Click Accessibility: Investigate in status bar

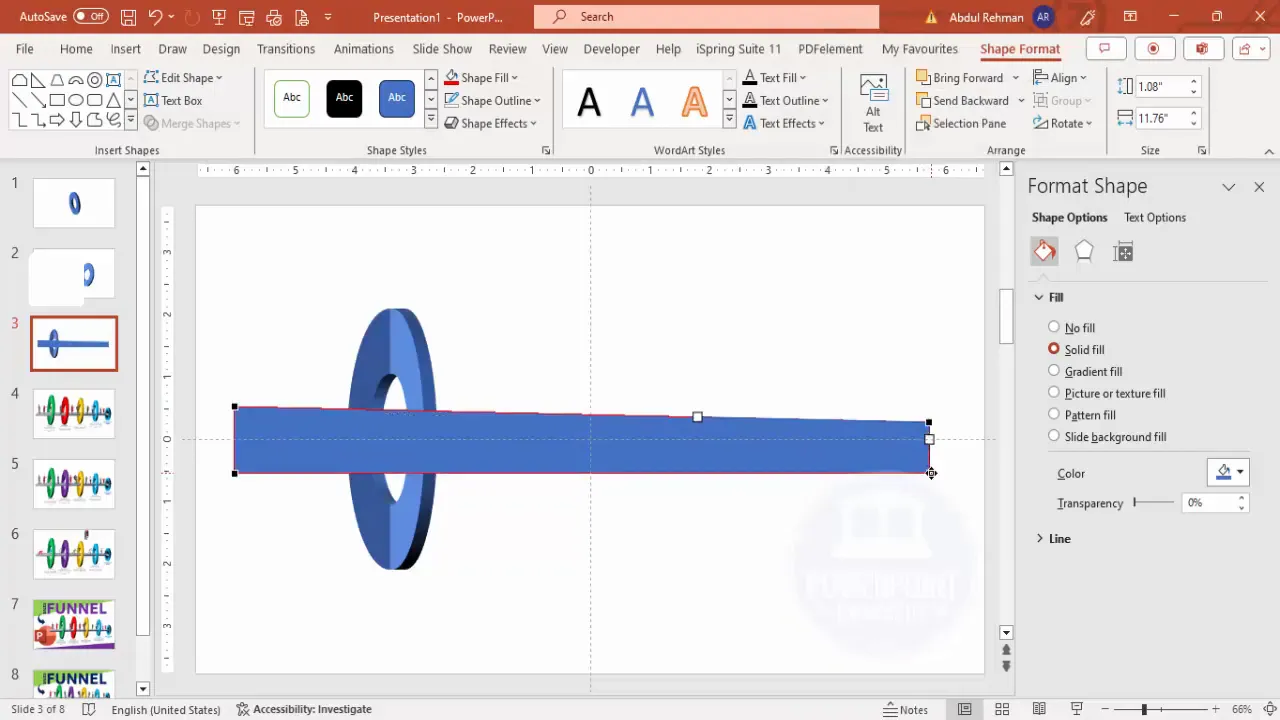(304, 709)
